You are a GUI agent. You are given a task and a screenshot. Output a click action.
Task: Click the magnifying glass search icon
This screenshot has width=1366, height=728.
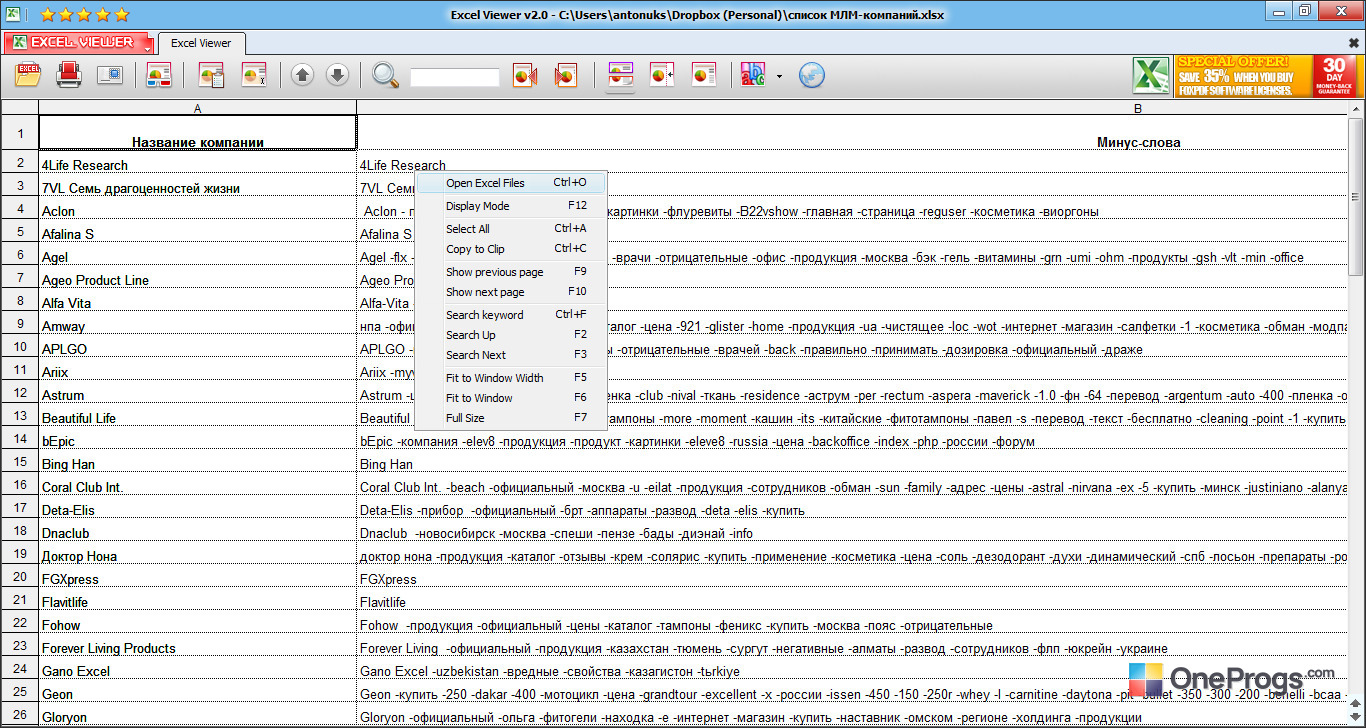point(385,75)
